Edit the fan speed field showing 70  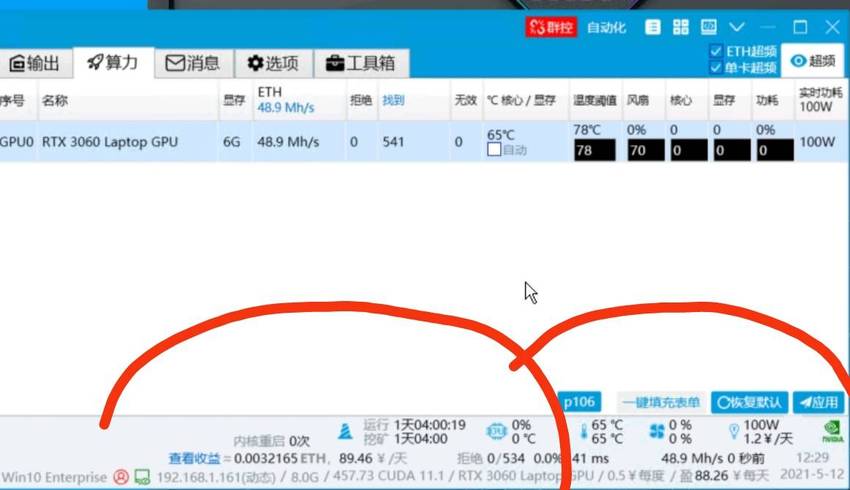coord(646,150)
